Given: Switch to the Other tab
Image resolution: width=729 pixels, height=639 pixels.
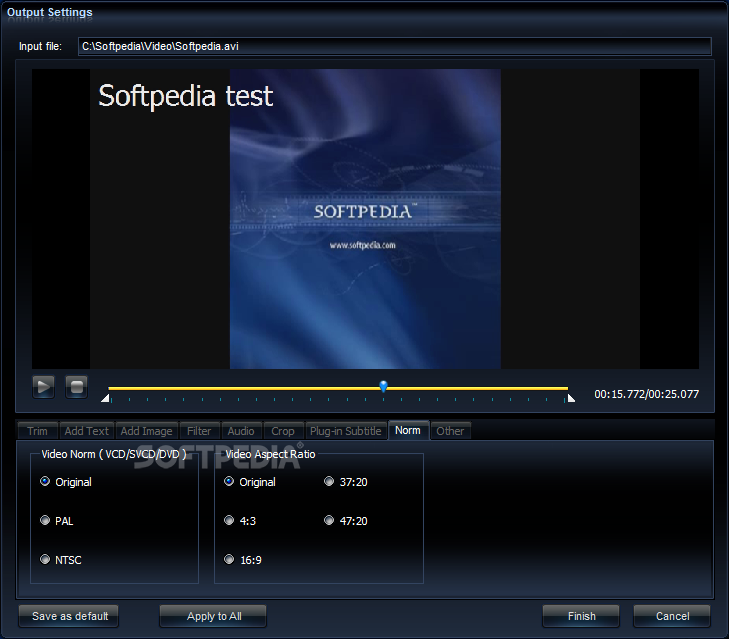Looking at the screenshot, I should coord(450,431).
